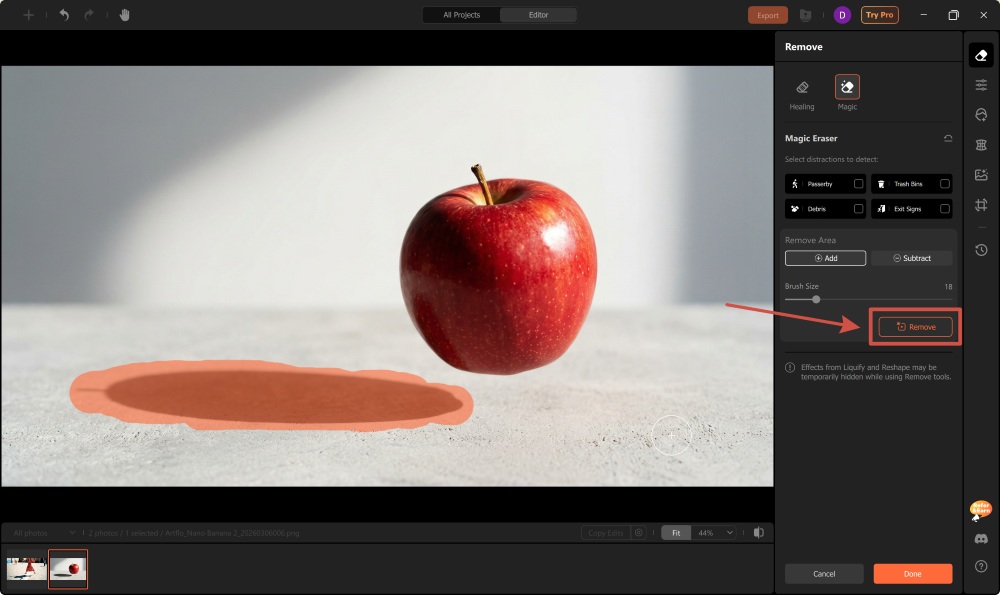Click the refresh icon next to Magic Eraser
Viewport: 1000px width, 595px height.
tap(948, 138)
